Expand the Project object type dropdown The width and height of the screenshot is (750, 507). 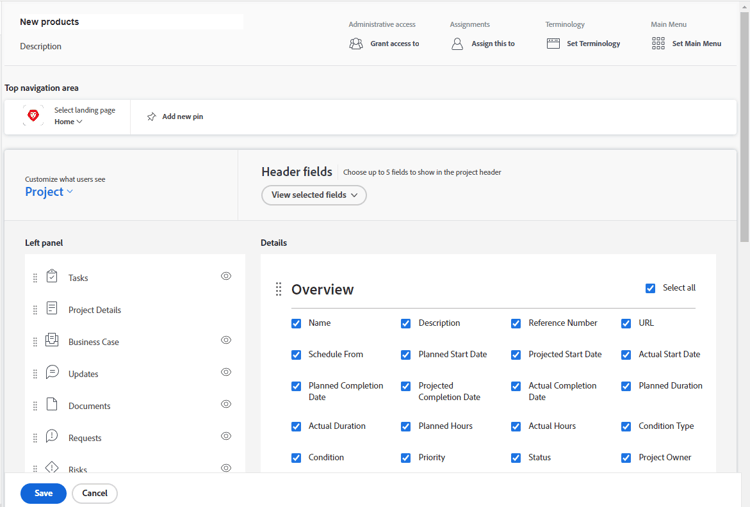pos(49,192)
